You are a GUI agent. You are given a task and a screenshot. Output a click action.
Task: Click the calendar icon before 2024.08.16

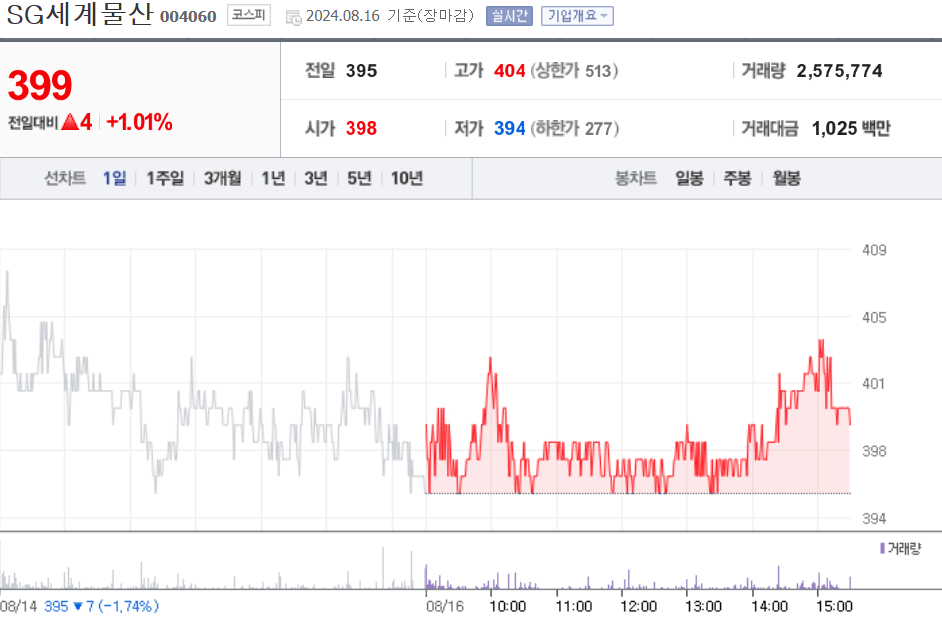coord(293,17)
